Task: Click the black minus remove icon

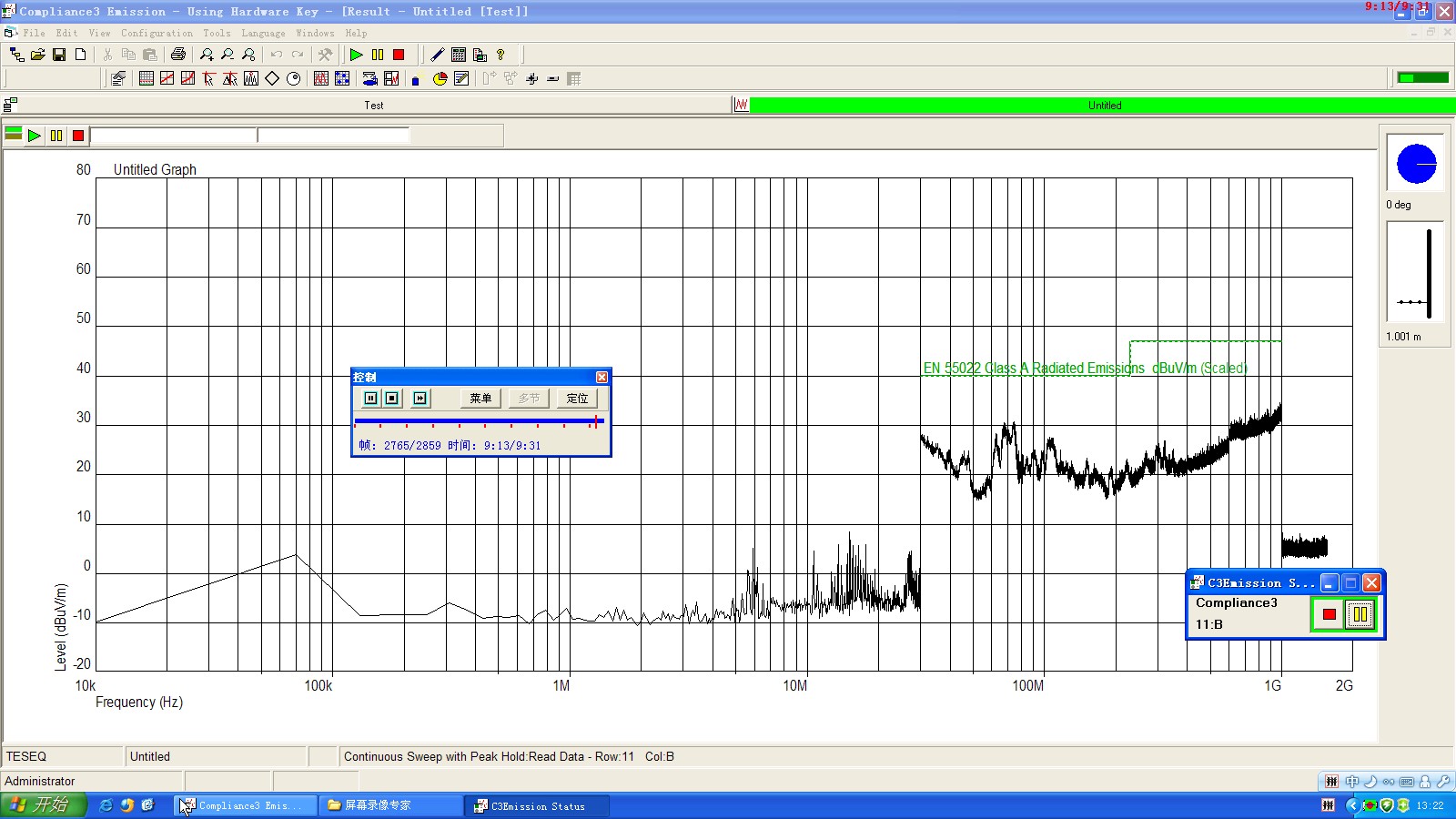Action: (553, 79)
